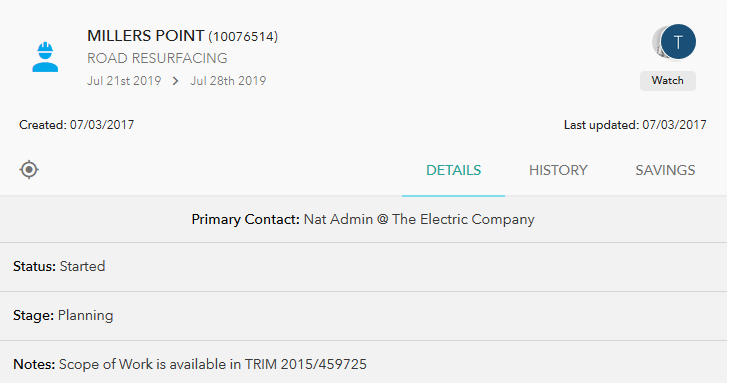This screenshot has height=383, width=730.
Task: Click the grey avatar behind the T avatar
Action: pyautogui.click(x=656, y=42)
